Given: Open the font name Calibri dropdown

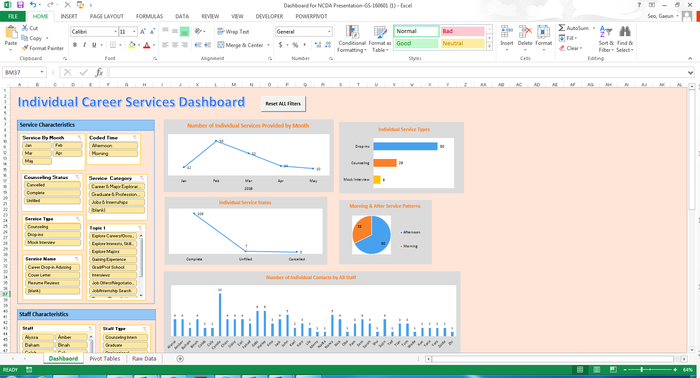Looking at the screenshot, I should click(115, 32).
